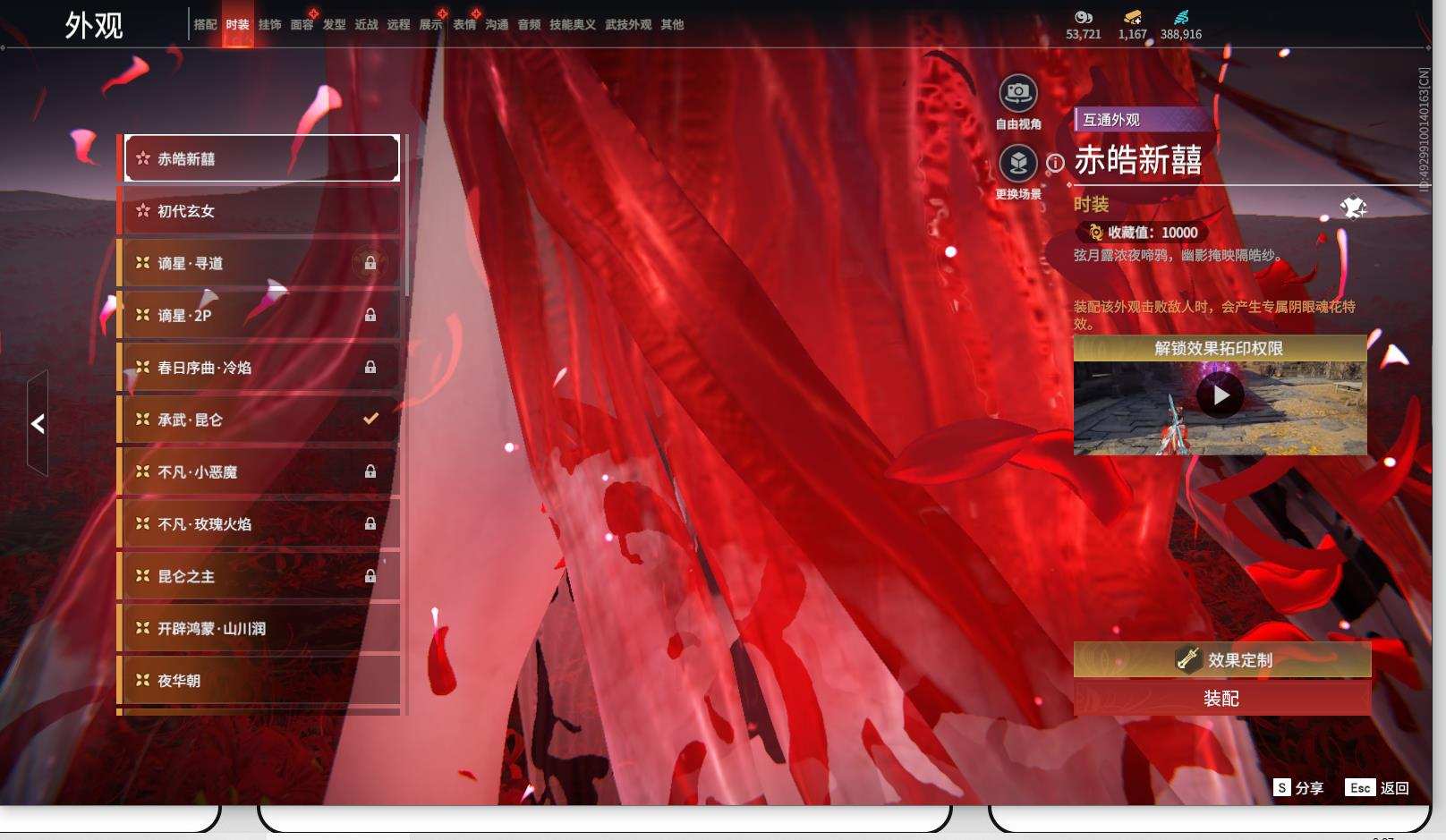Select the 时装 tab
1446x840 pixels.
click(x=238, y=25)
